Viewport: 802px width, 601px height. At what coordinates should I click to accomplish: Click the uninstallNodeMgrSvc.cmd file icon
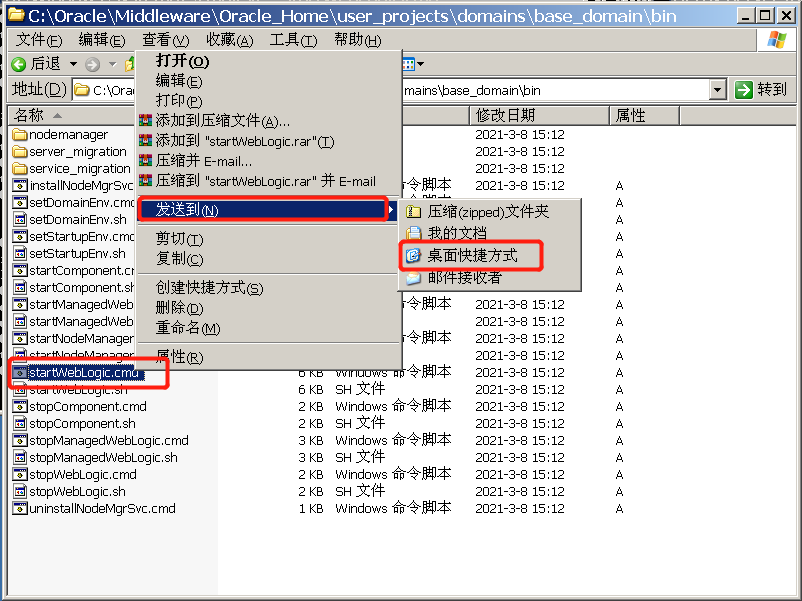pos(19,508)
